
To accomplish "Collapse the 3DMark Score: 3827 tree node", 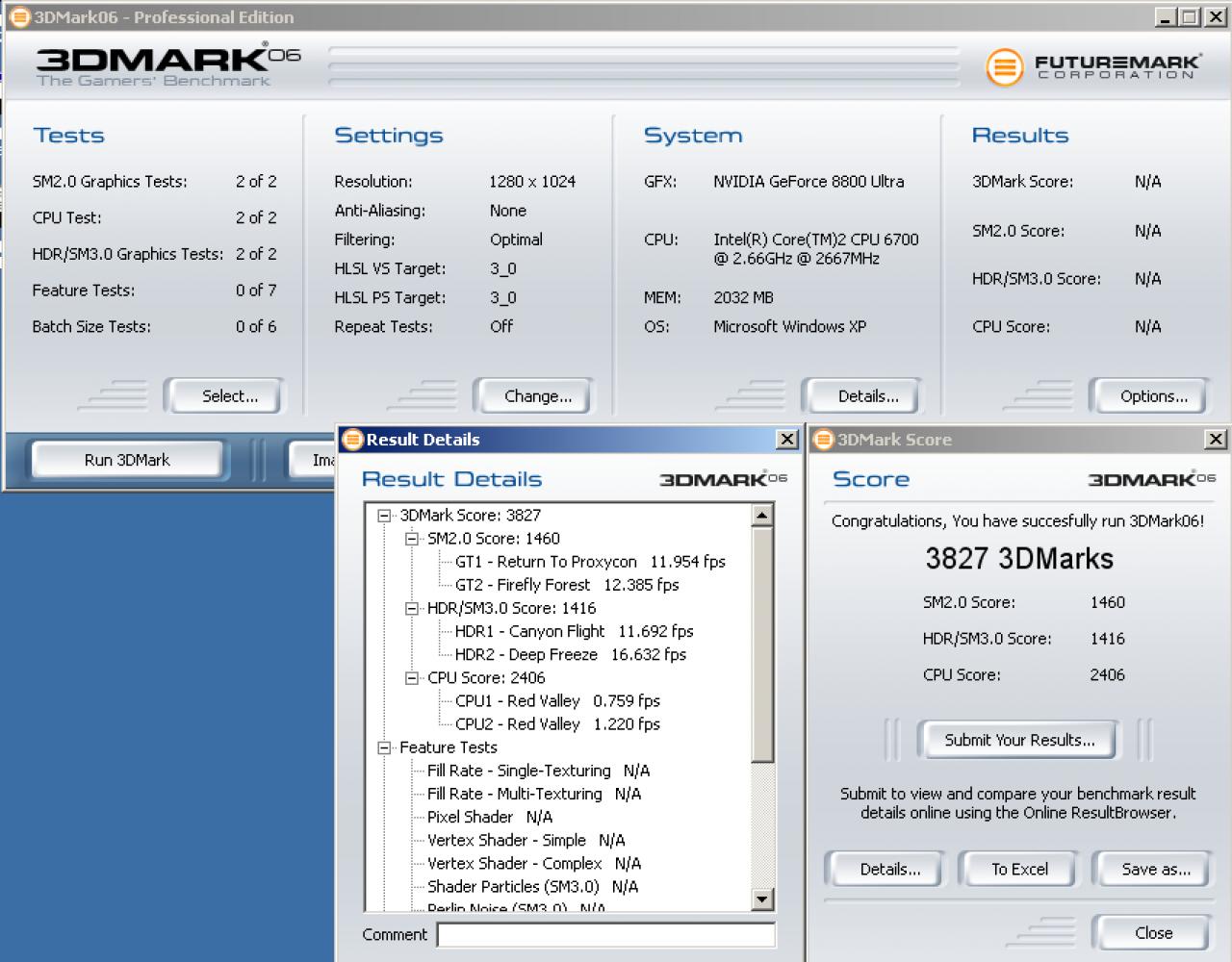I will 384,516.
